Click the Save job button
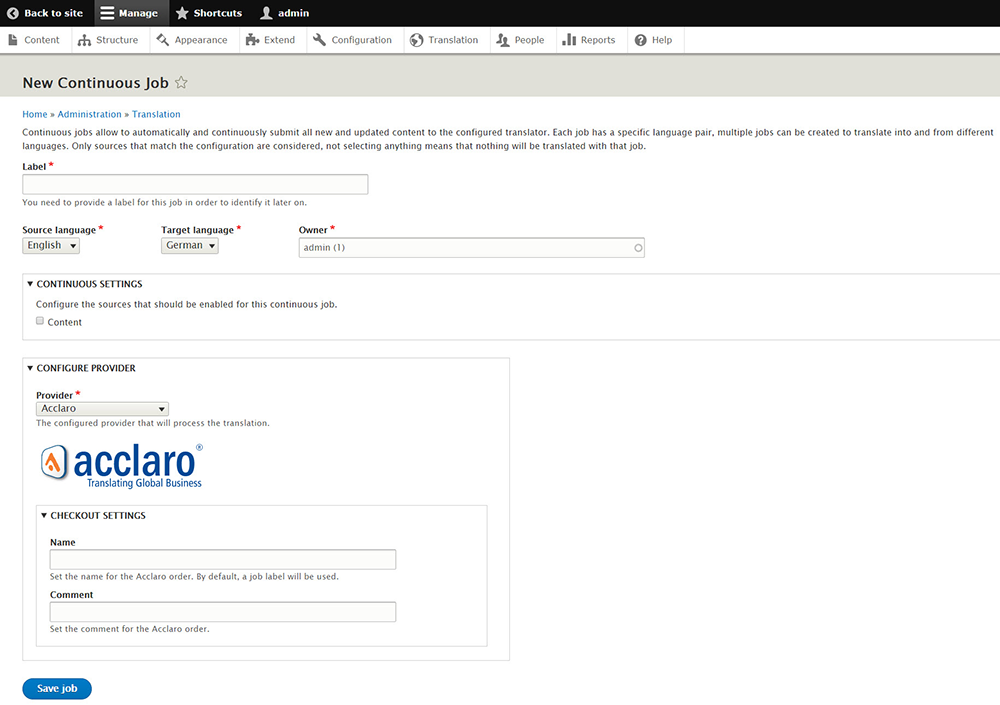Screen dimensions: 1000x705 (56, 688)
